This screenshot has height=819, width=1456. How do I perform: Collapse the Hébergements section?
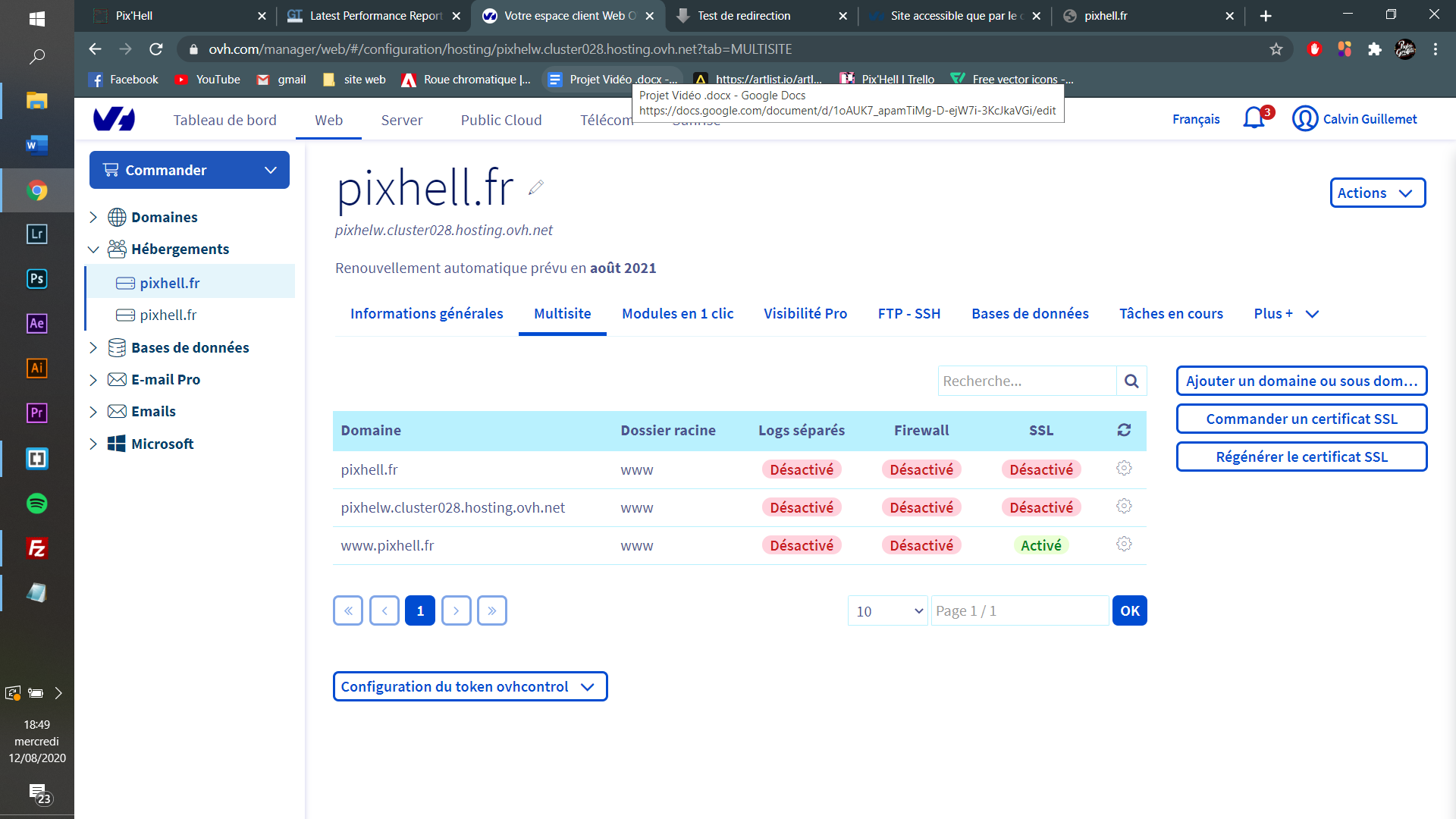93,249
